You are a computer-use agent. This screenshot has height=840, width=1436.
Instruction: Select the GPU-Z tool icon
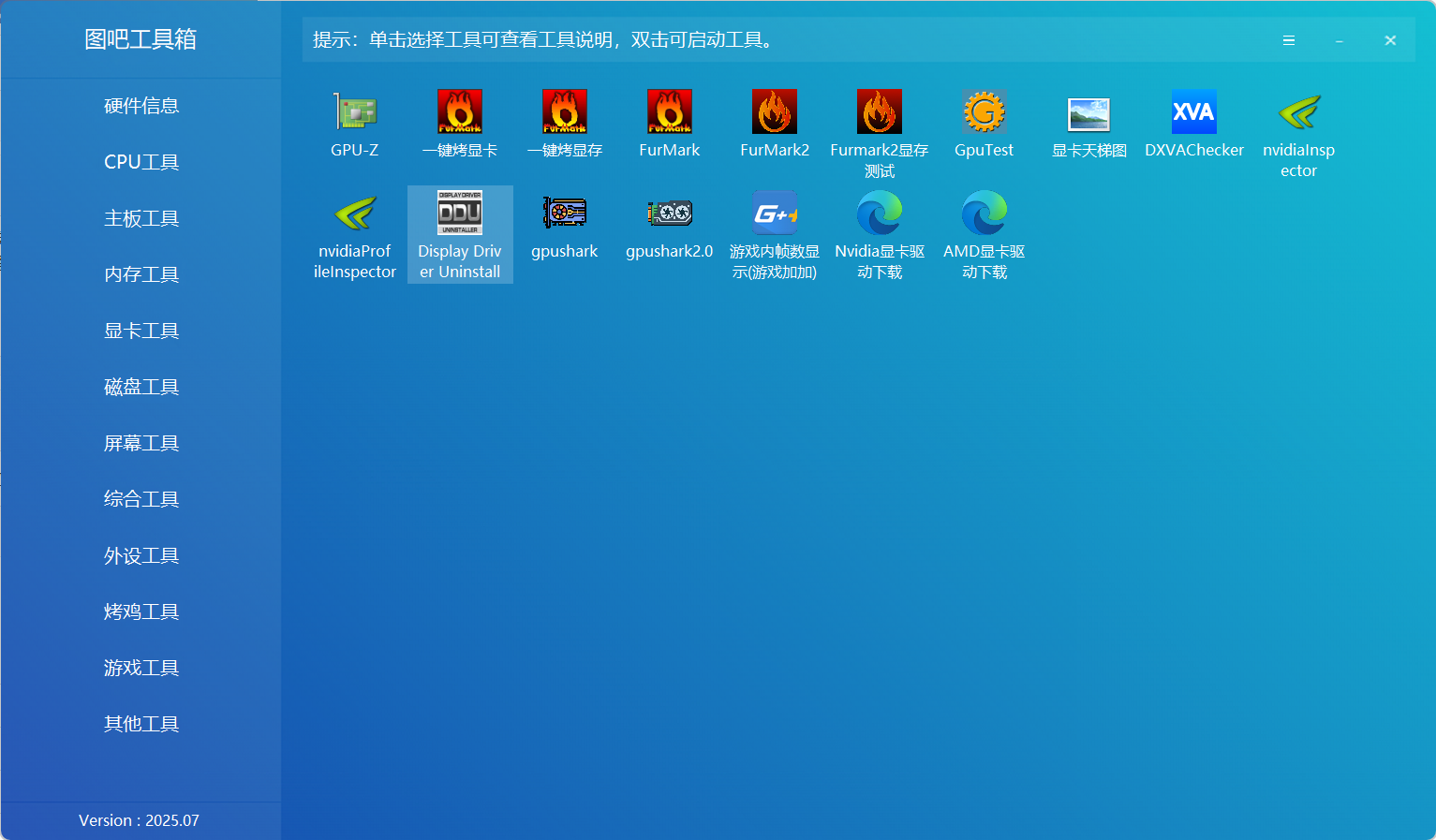(x=355, y=112)
